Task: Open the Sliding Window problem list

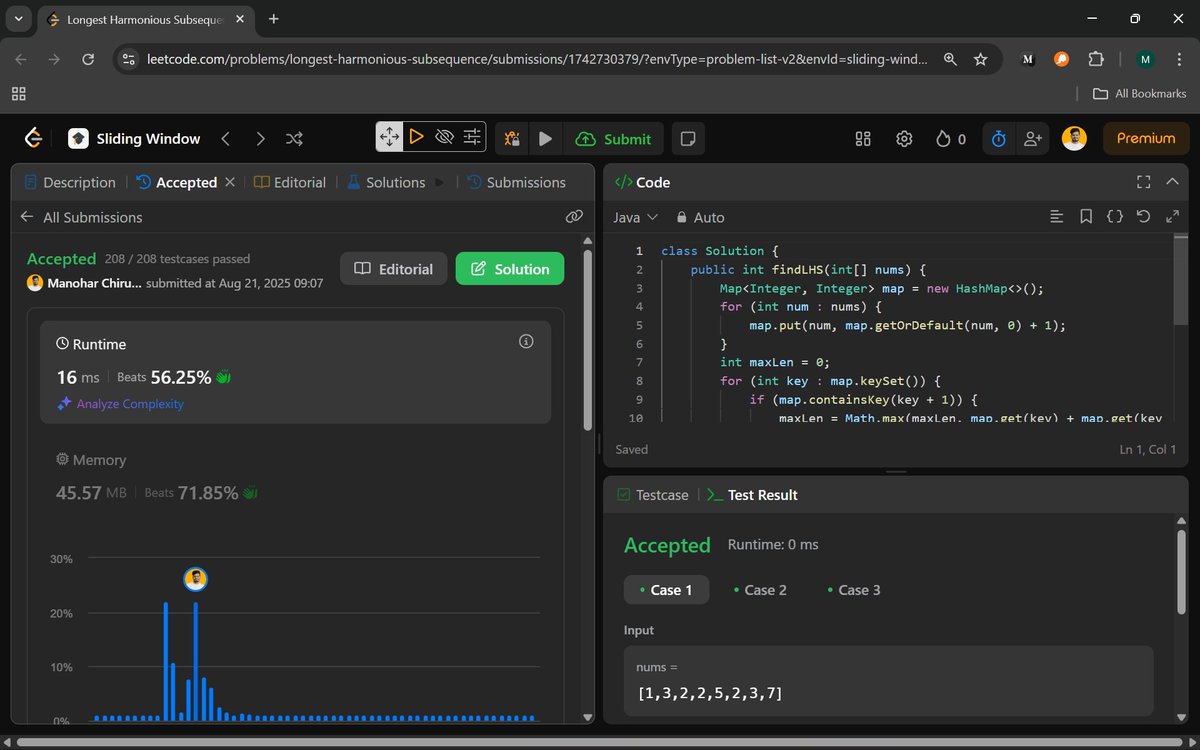Action: pos(134,139)
